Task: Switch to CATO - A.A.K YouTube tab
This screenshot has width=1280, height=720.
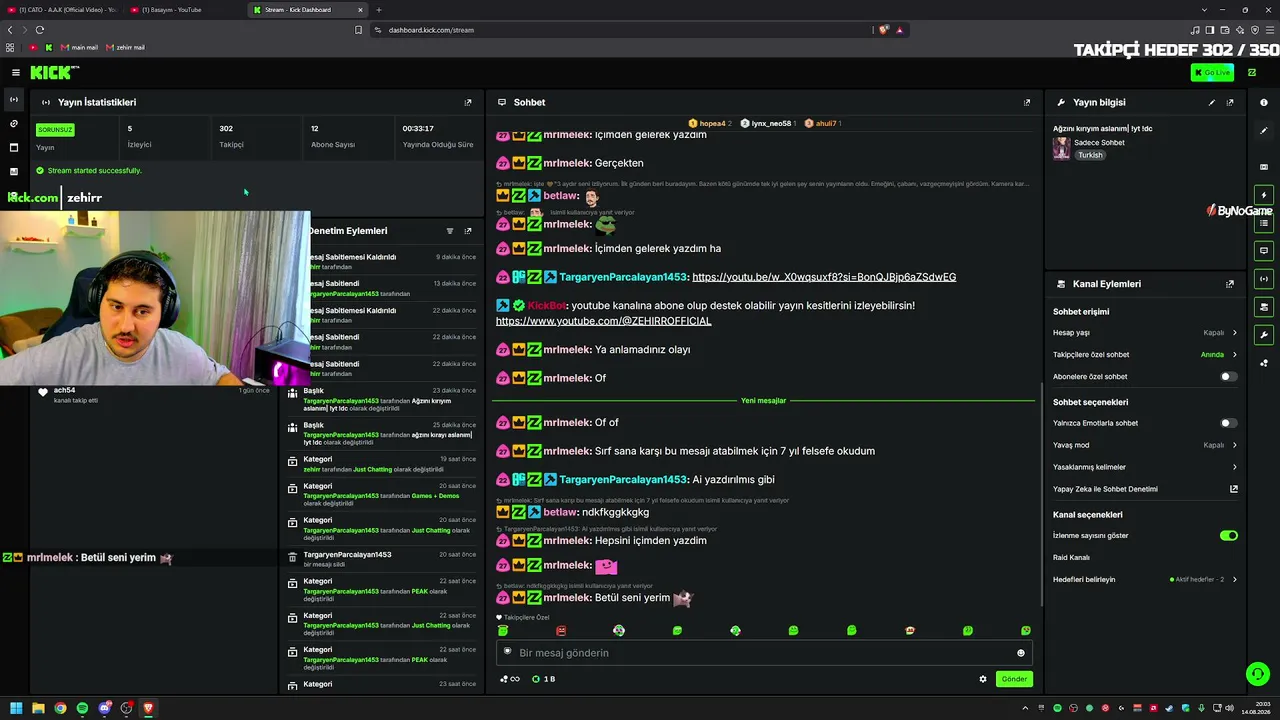Action: pos(62,10)
